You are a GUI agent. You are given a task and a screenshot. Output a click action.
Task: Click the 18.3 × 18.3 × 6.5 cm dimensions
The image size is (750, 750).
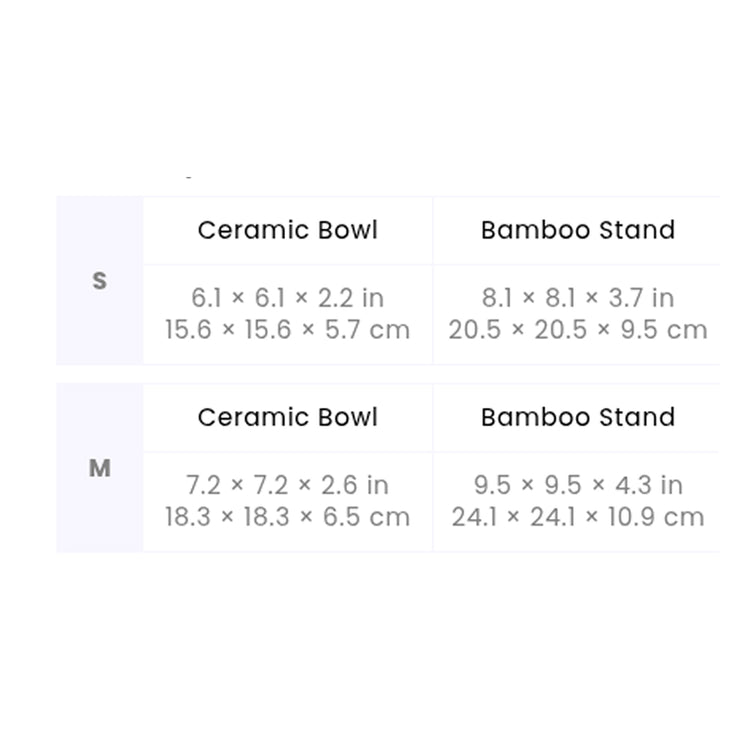pos(288,517)
